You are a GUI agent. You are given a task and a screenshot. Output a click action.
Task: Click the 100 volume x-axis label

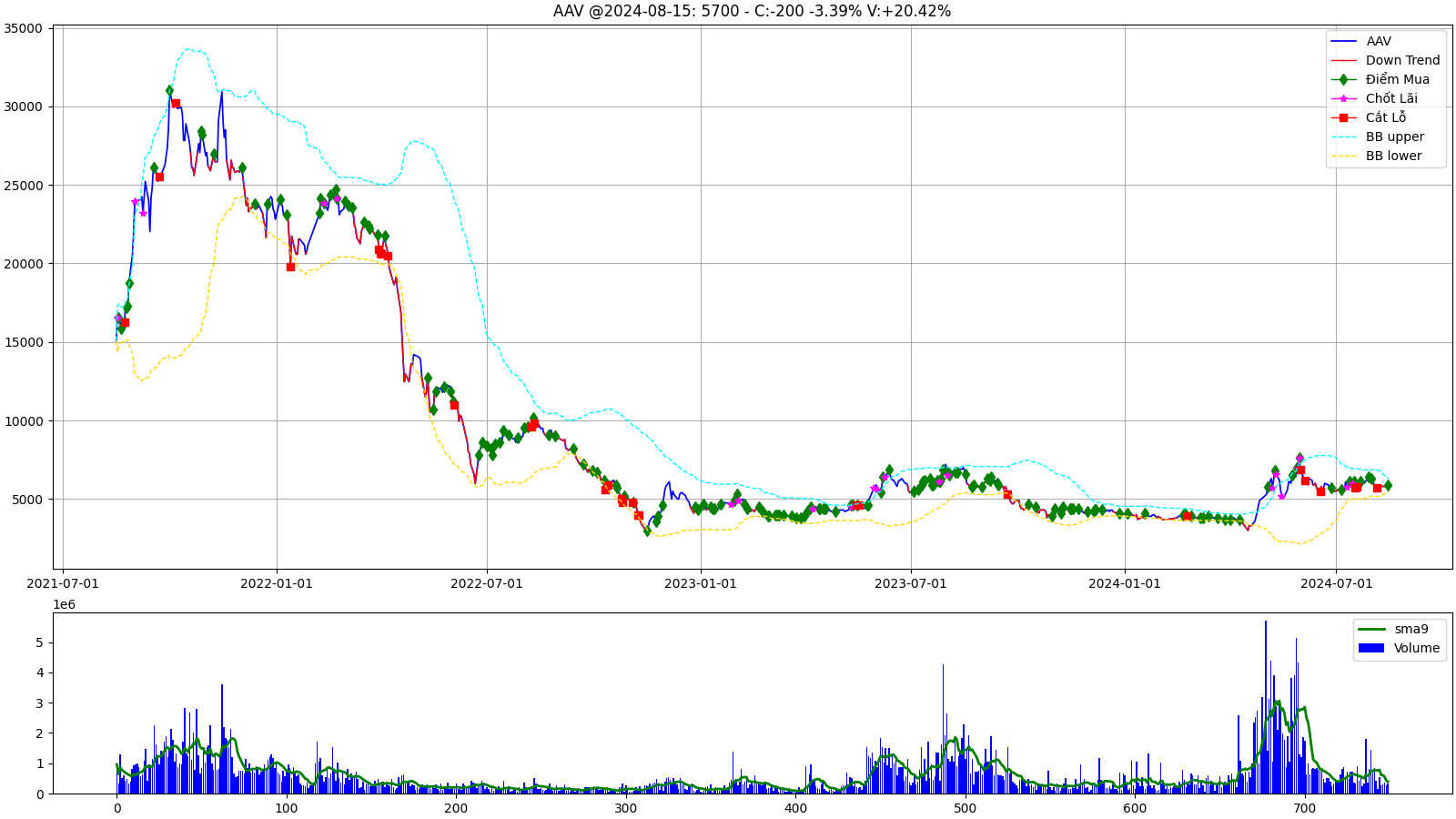pyautogui.click(x=287, y=808)
